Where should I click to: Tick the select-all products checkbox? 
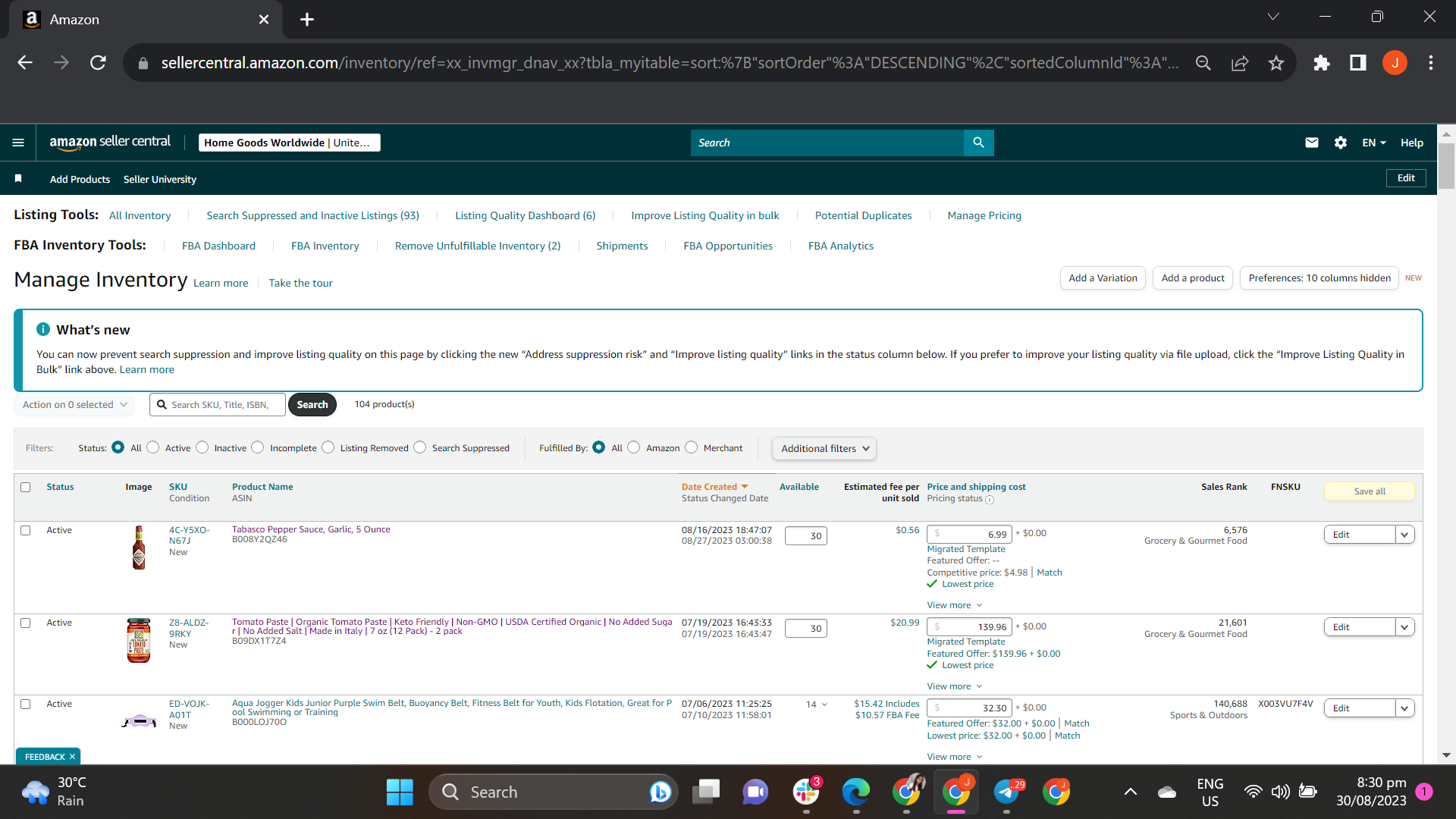point(26,487)
